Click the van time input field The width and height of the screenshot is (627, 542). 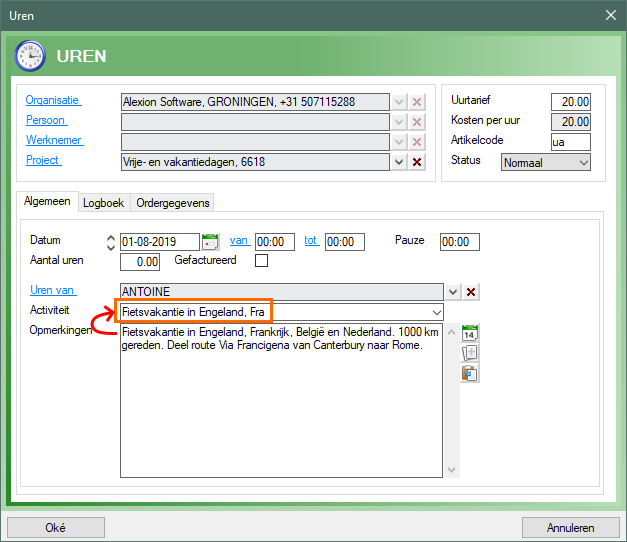[x=275, y=242]
